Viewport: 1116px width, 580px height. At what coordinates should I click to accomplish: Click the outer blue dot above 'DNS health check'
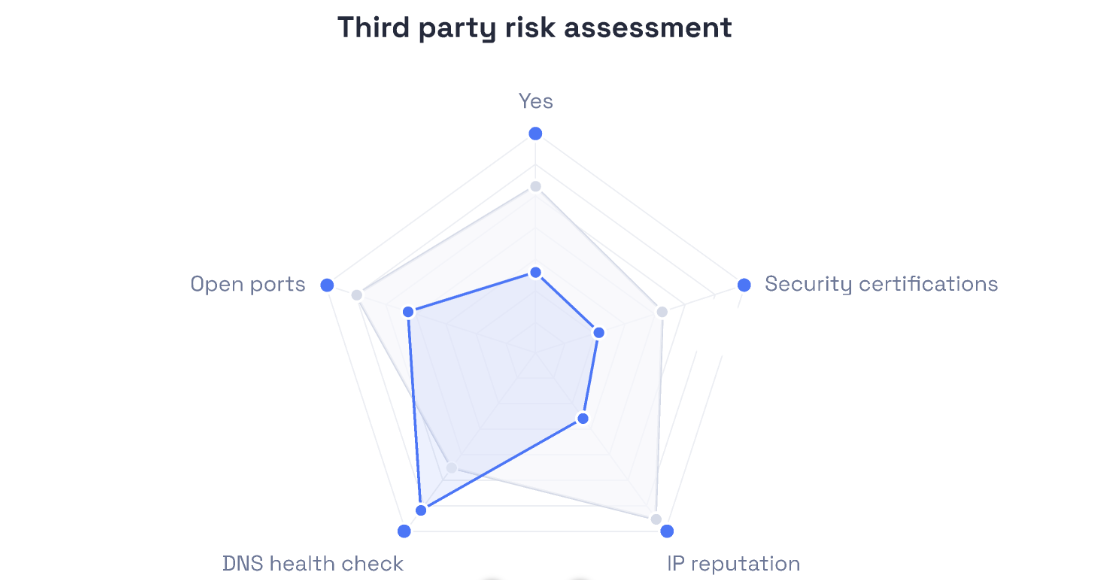pyautogui.click(x=404, y=531)
